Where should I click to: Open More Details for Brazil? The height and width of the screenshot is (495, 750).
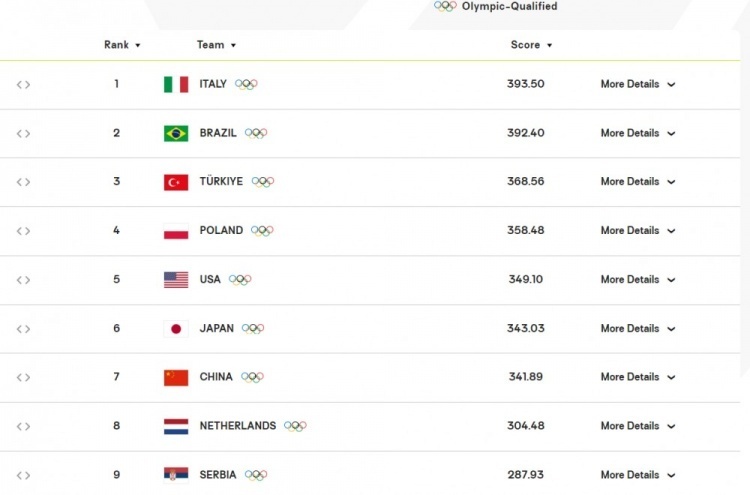tap(638, 133)
